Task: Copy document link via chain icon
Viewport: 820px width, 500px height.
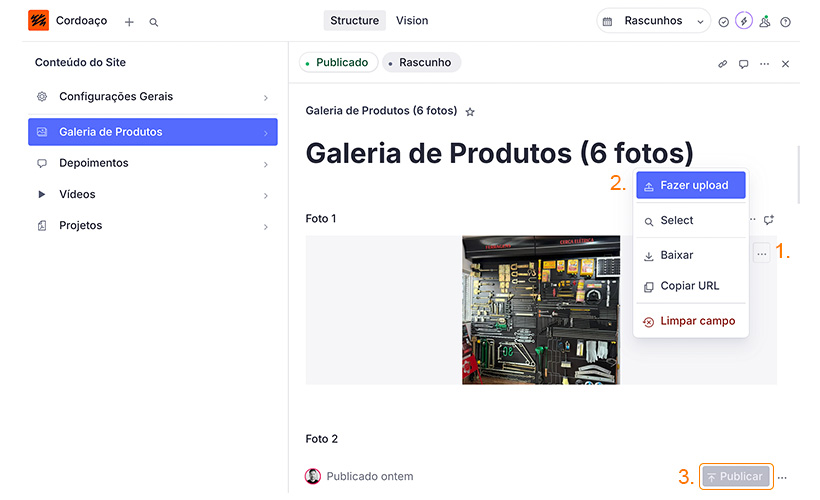Action: (722, 64)
